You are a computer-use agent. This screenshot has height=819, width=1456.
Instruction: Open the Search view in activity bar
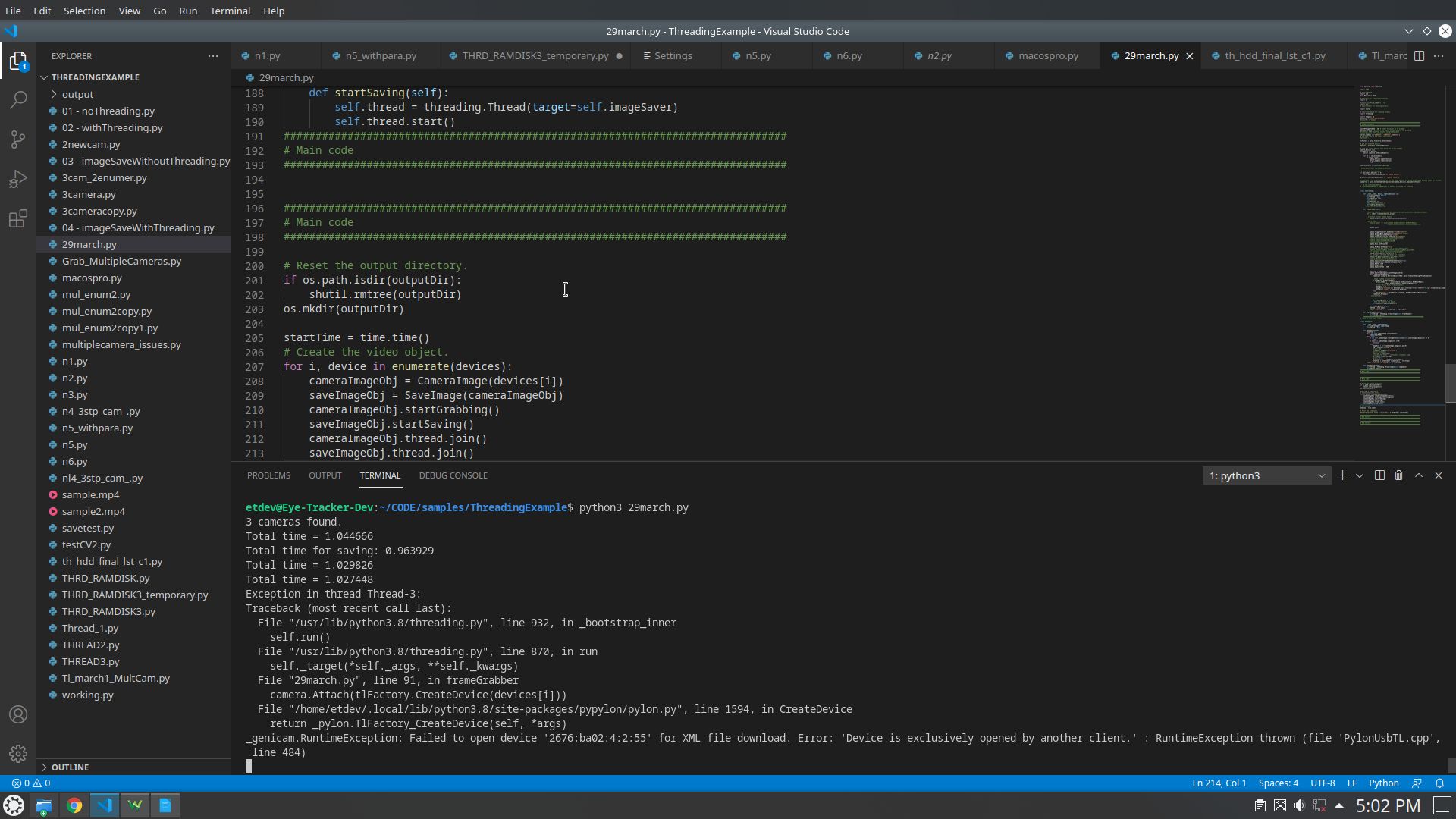tap(18, 100)
